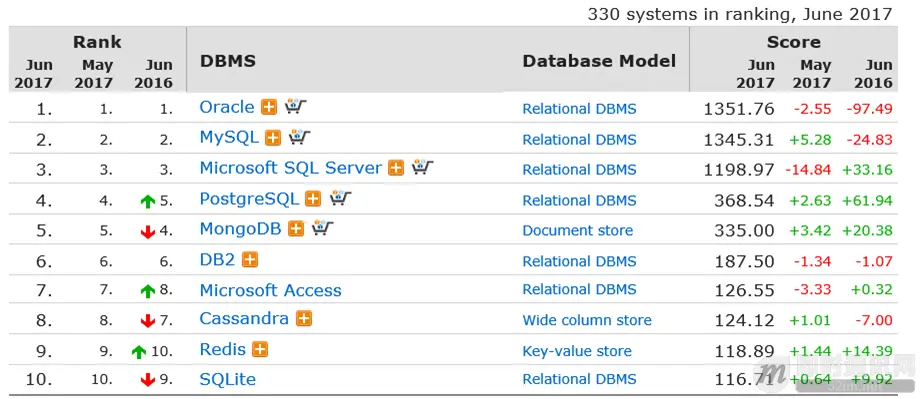Click the orange plus icon beside Oracle
The height and width of the screenshot is (399, 921).
pyautogui.click(x=269, y=107)
